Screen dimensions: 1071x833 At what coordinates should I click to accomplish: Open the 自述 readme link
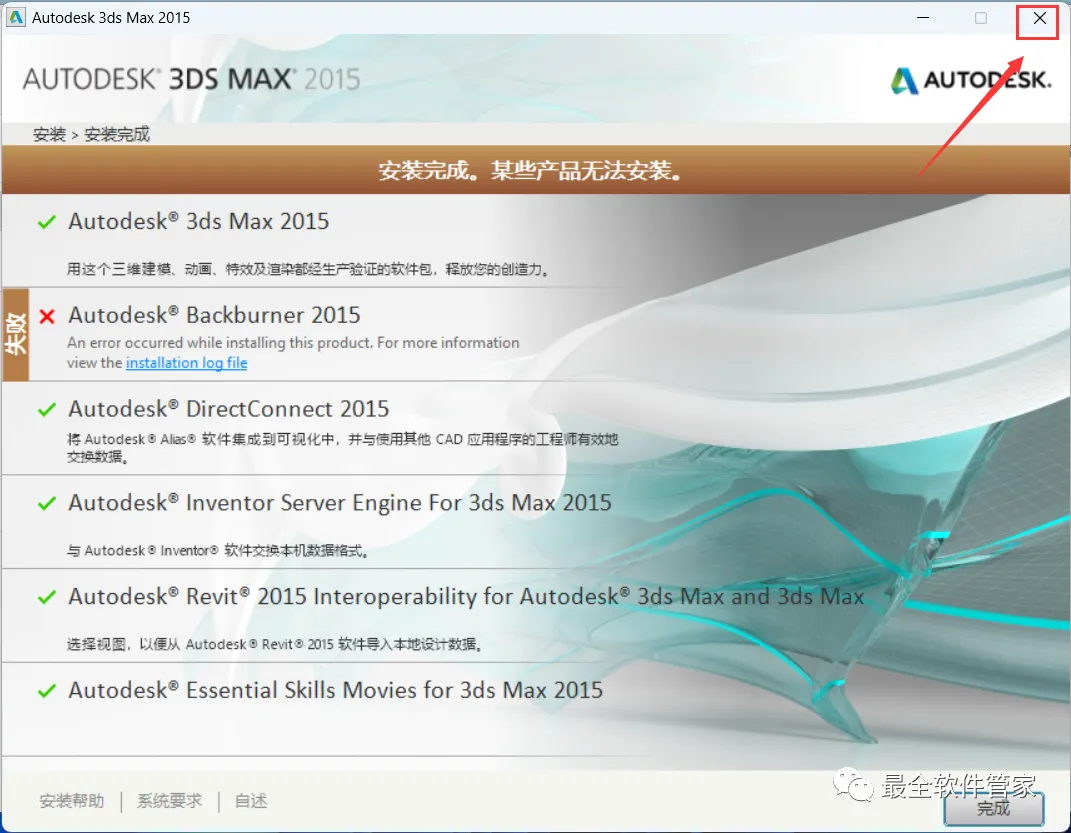click(251, 801)
